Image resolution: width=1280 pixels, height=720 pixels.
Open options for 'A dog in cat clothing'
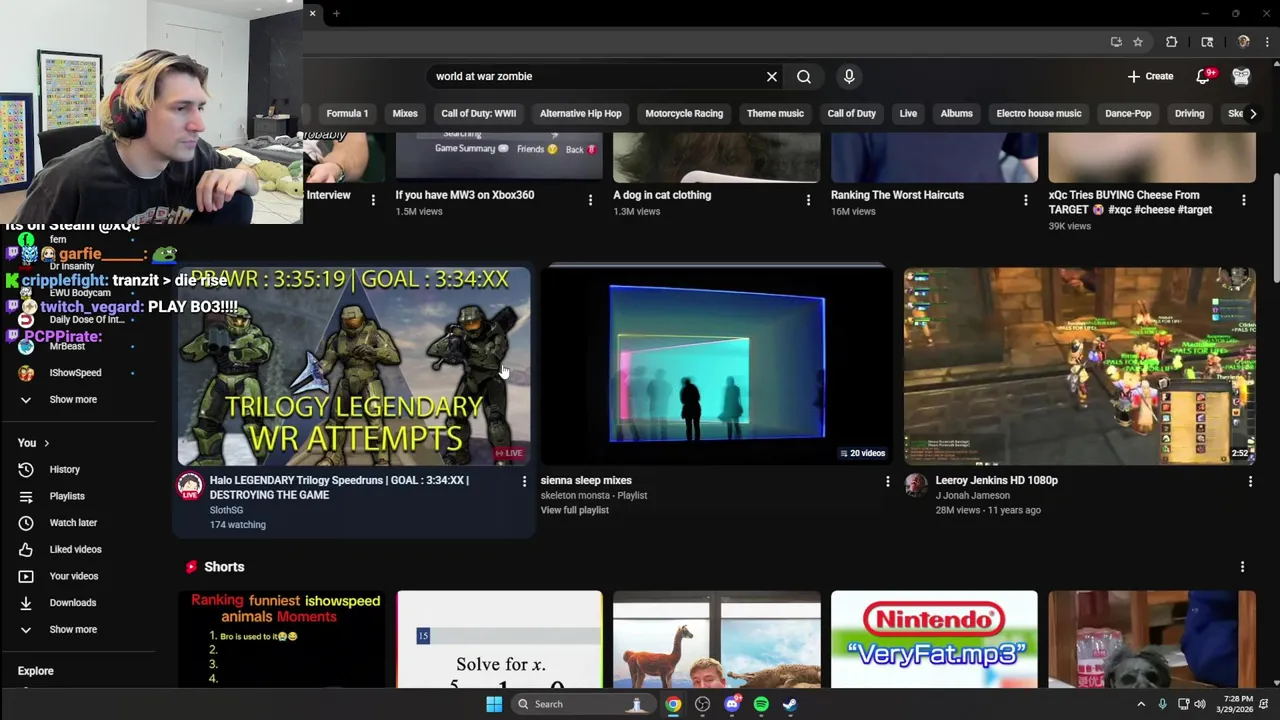(808, 201)
